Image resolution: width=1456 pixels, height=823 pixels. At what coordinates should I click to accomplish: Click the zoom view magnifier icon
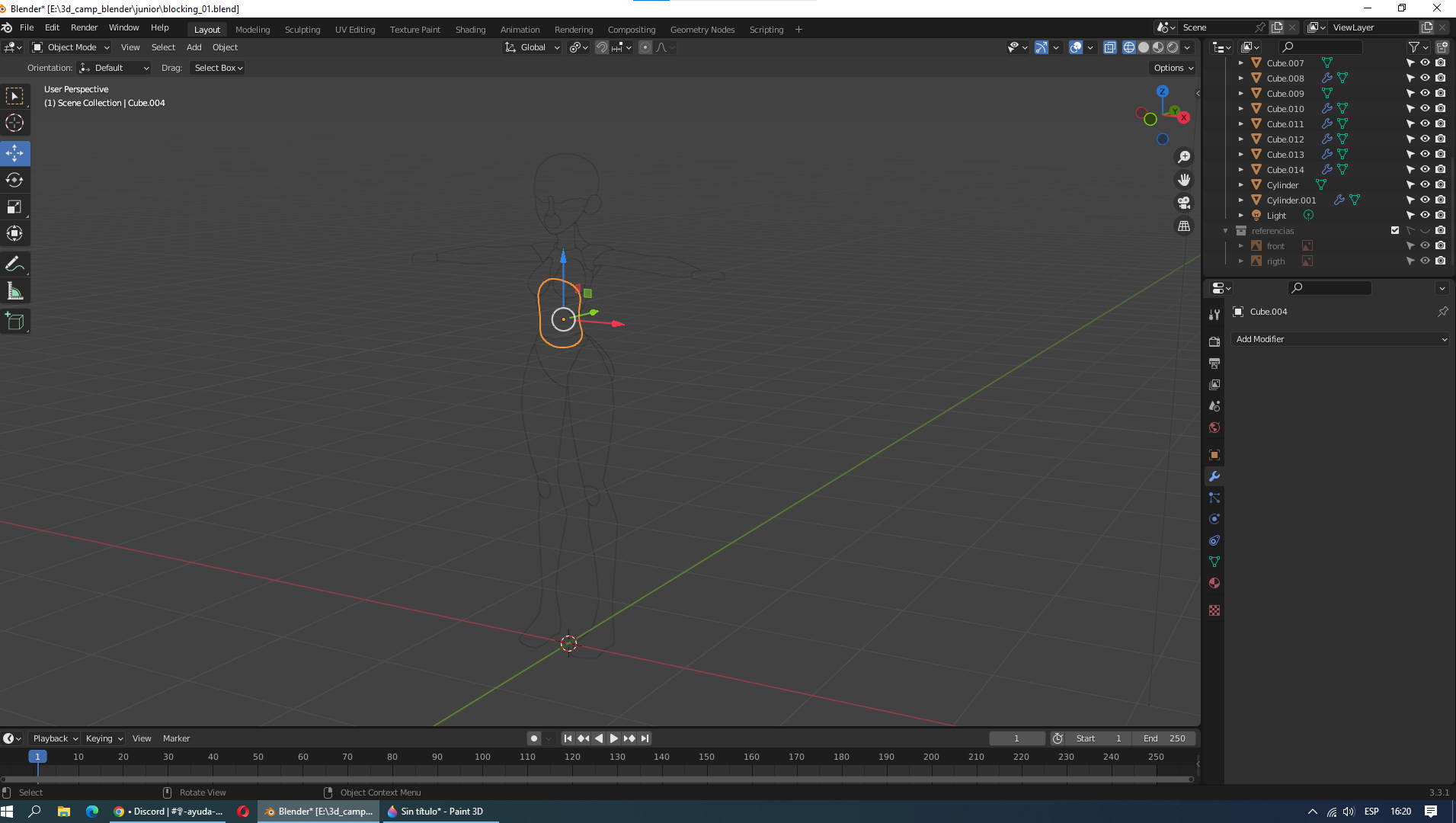tap(1184, 157)
